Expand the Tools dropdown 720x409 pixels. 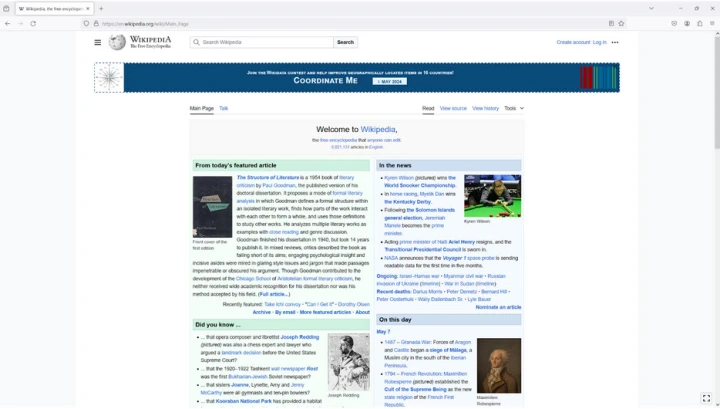click(x=514, y=108)
